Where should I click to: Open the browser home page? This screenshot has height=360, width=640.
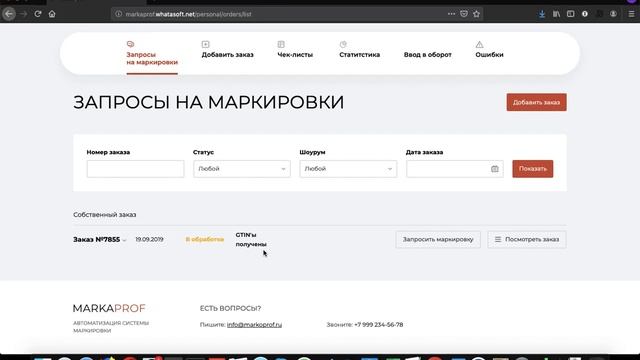click(52, 14)
